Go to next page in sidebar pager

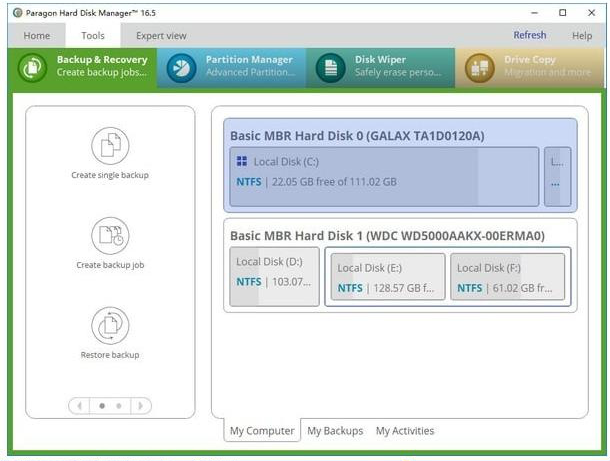pos(140,406)
